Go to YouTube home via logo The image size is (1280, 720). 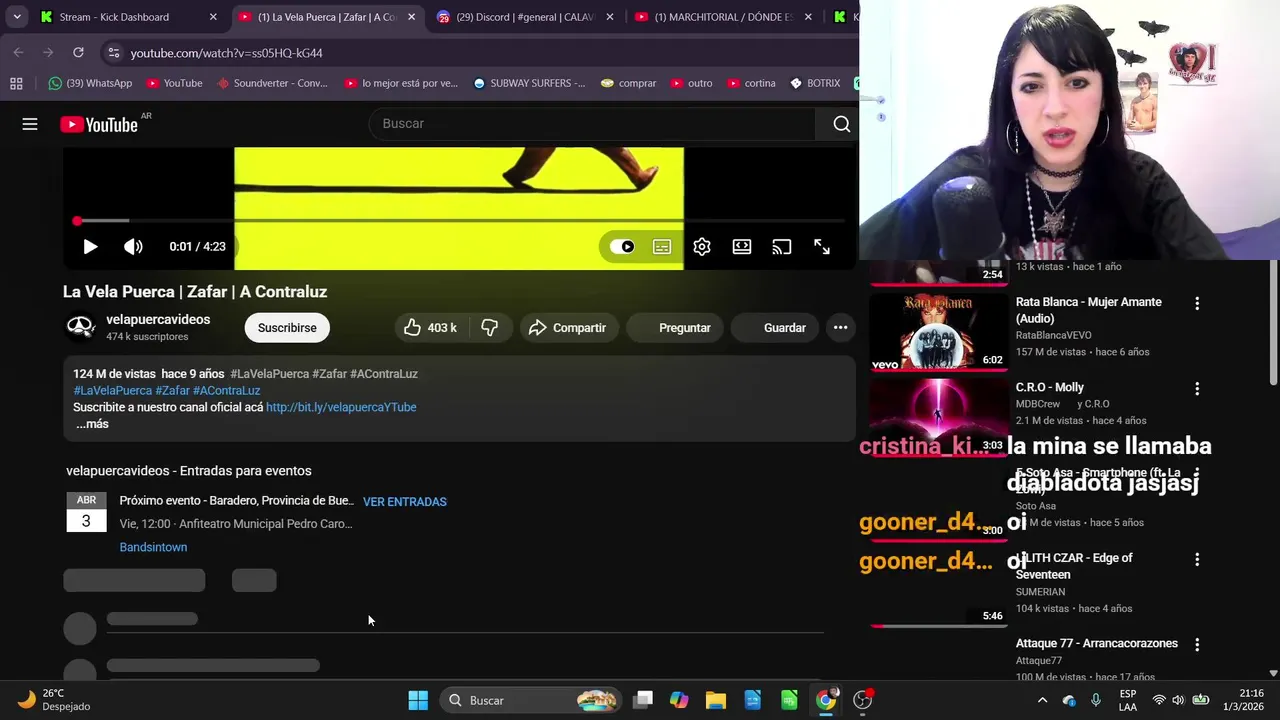(98, 124)
